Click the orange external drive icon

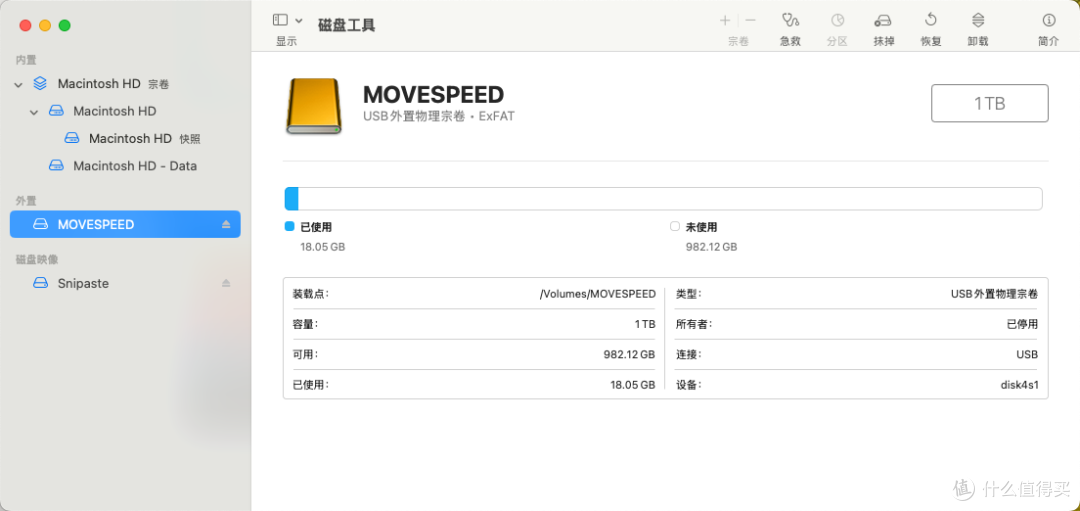[x=314, y=106]
